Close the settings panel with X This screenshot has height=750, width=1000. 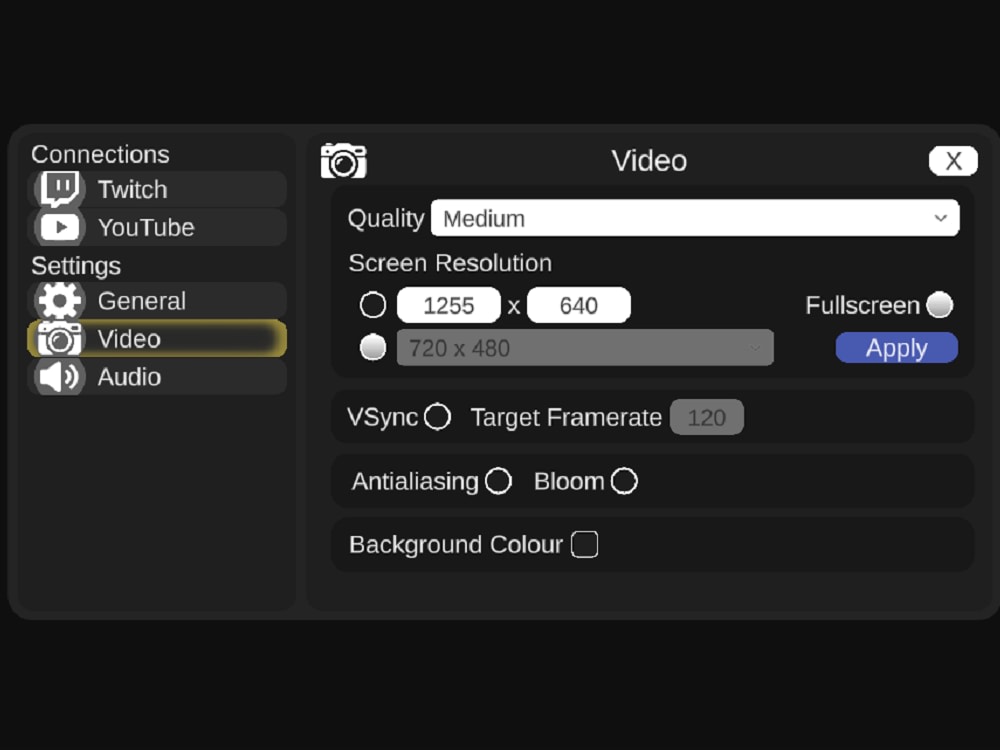[953, 161]
